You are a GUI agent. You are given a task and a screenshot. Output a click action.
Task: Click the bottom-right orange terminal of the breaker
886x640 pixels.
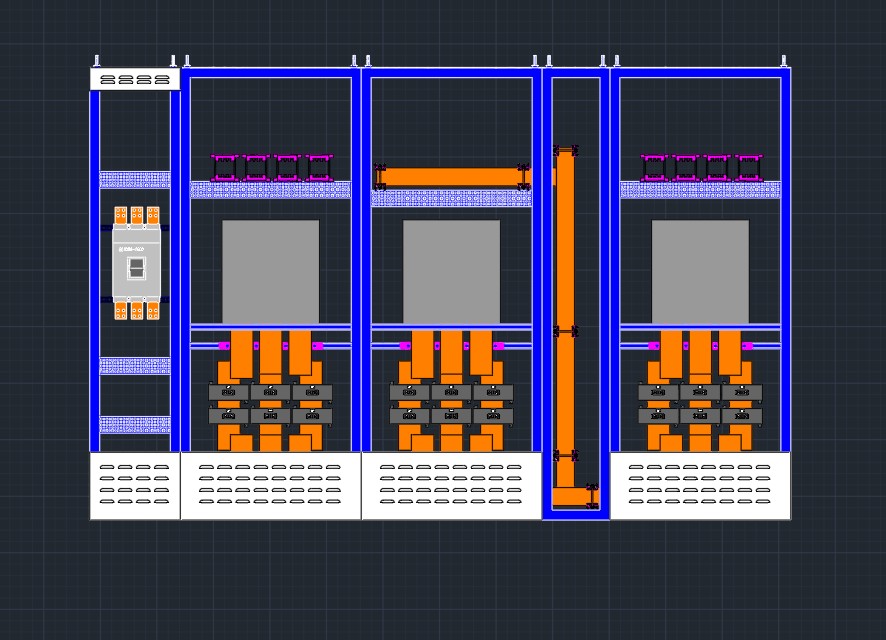click(153, 311)
